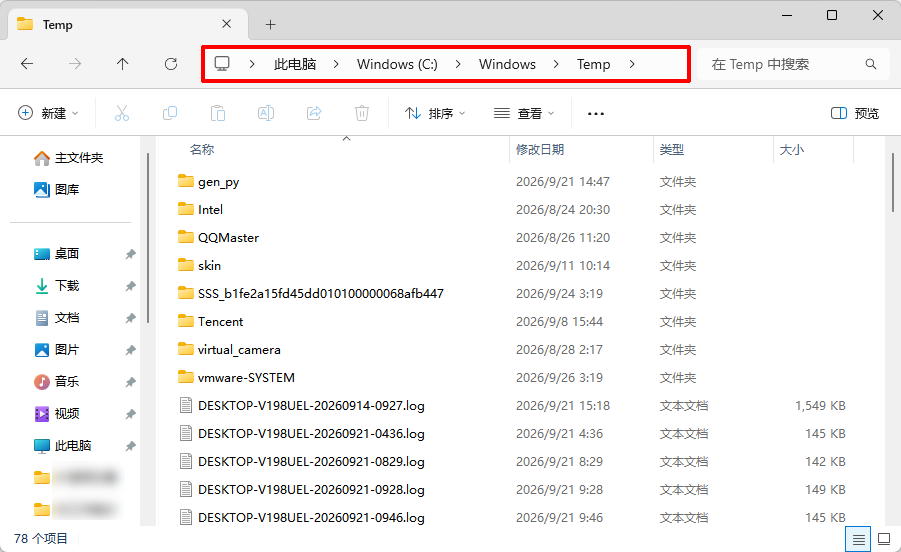The width and height of the screenshot is (901, 552).
Task: Close the Temp tab
Action: click(x=226, y=24)
